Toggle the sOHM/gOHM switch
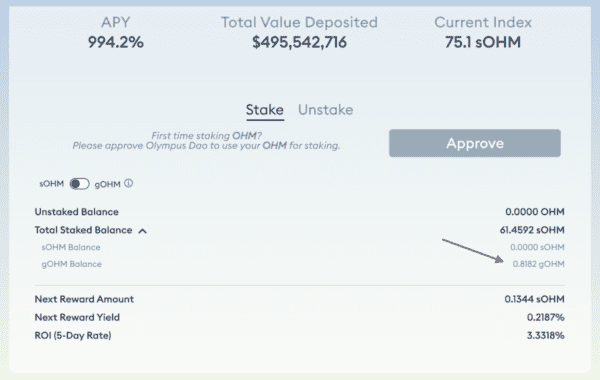Image resolution: width=600 pixels, height=380 pixels. pos(80,184)
